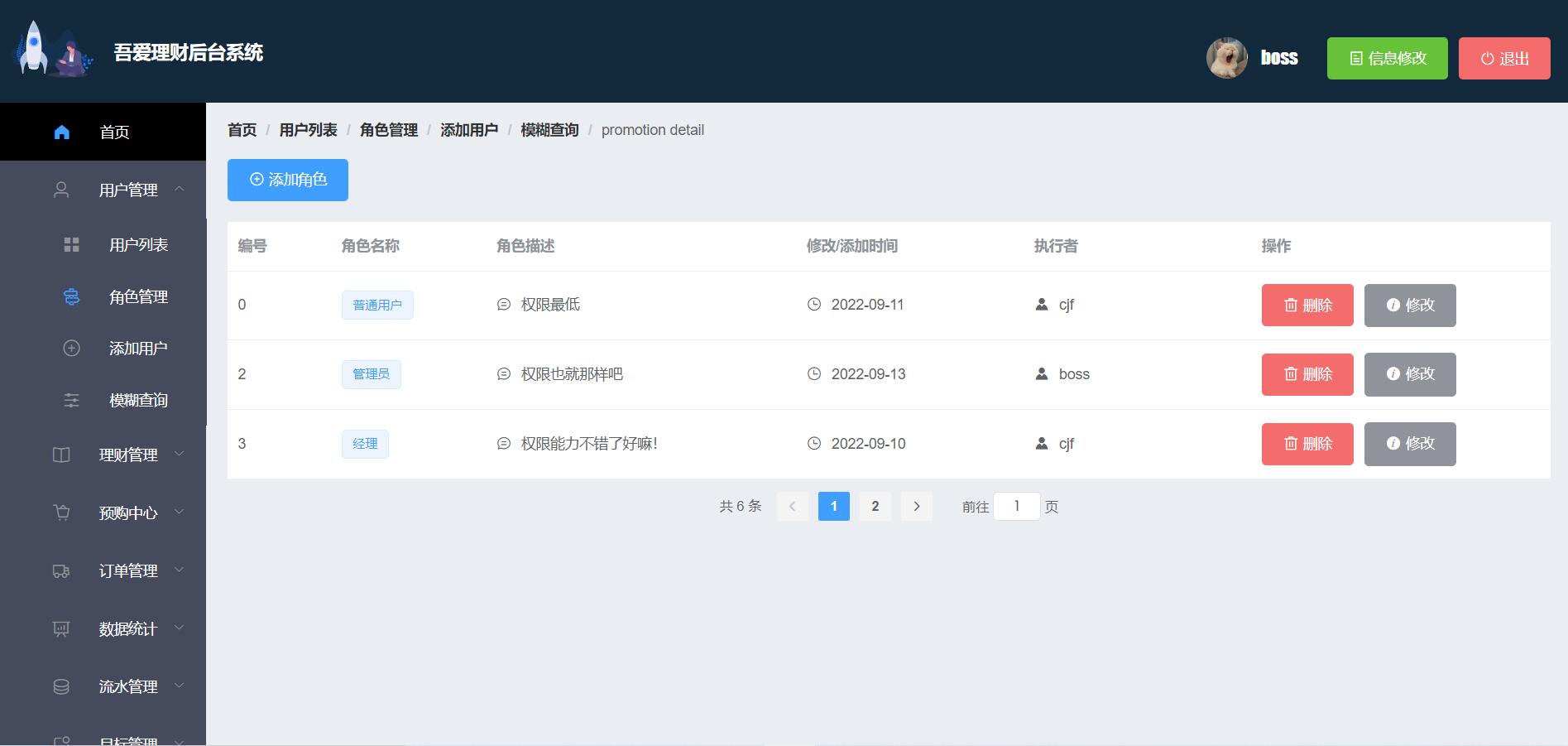Click the 信息修改 button
Screen dimensions: 1568x746
click(1387, 58)
